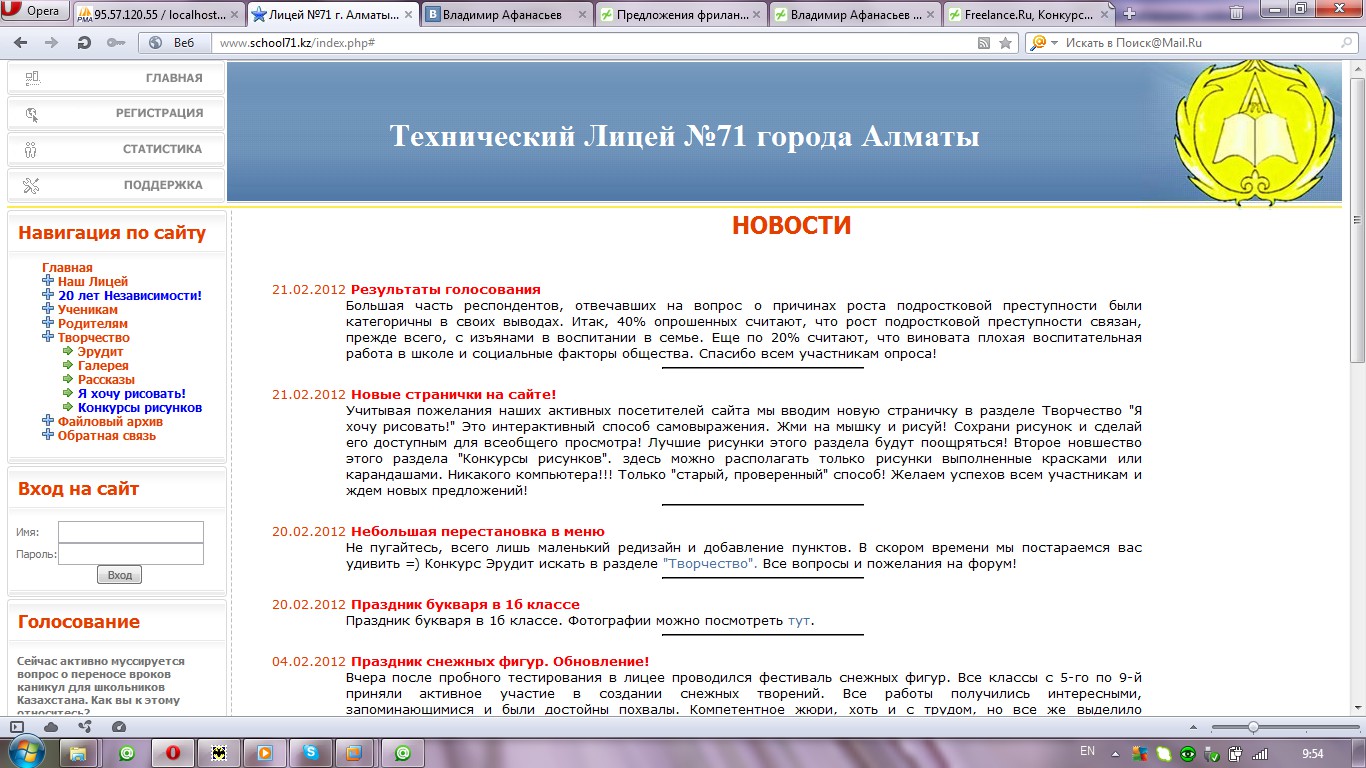Expand the Родителям plus icon

[x=48, y=323]
